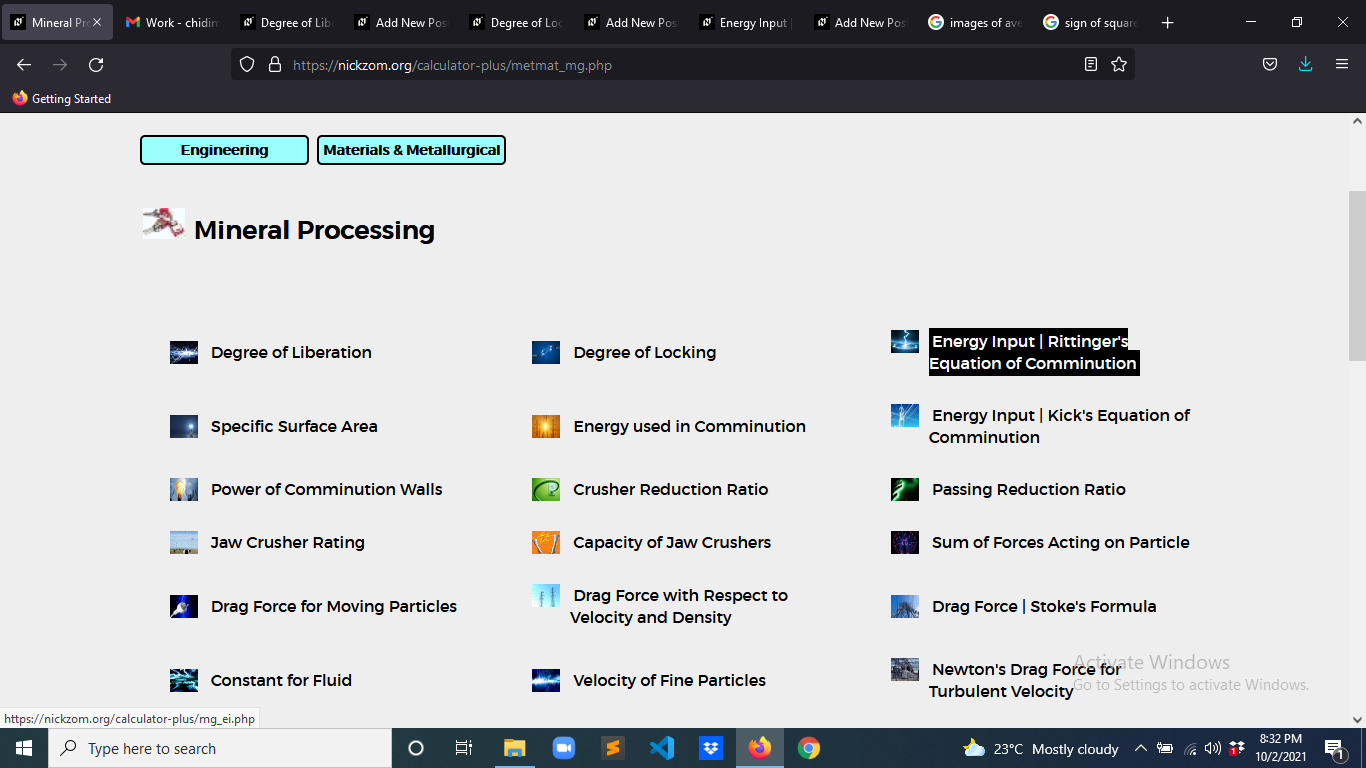The image size is (1366, 768).
Task: Switch to the Degree of Liberation tab
Action: pos(287,22)
